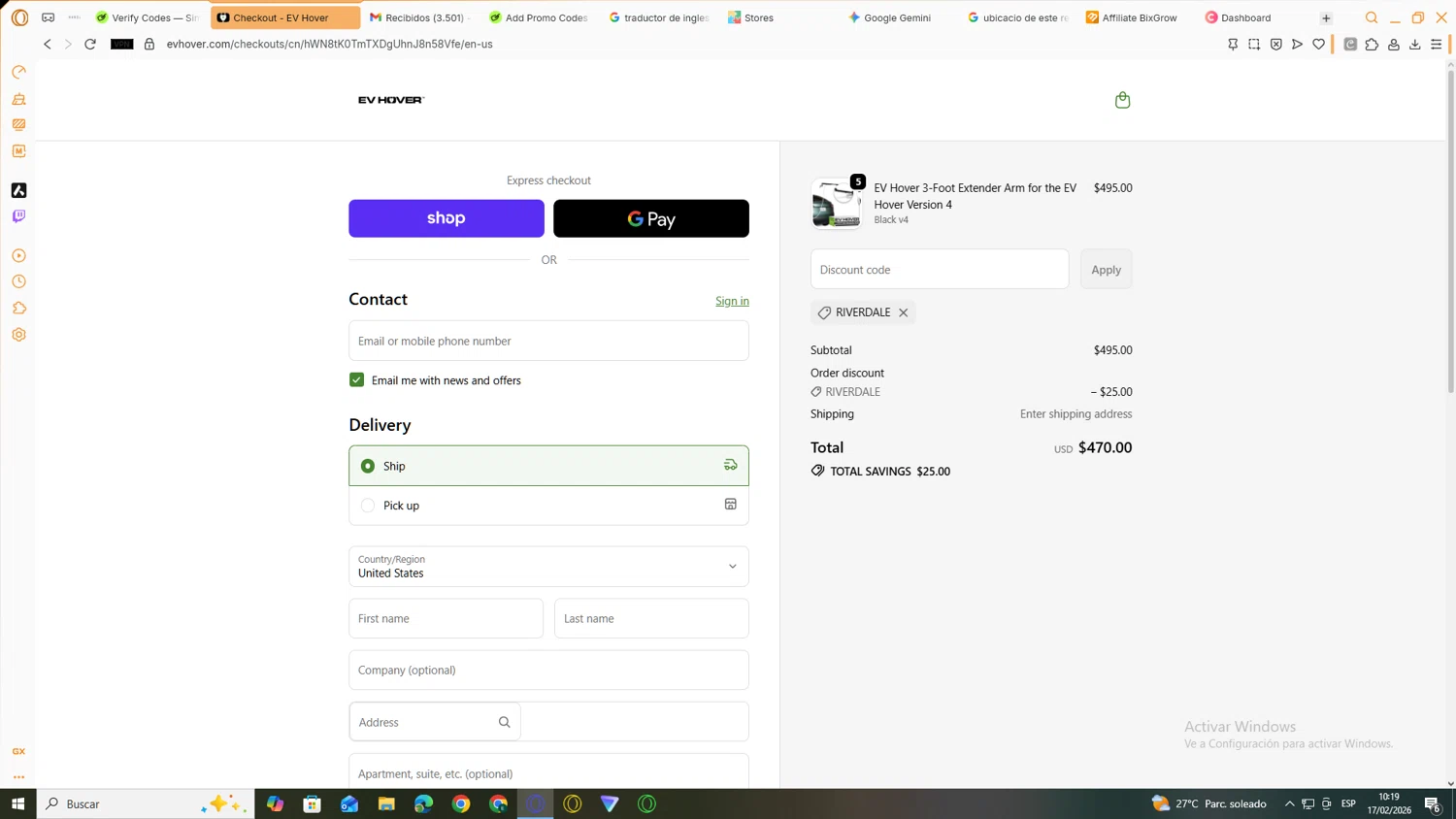Pay with the G Pay button
The width and height of the screenshot is (1456, 819).
coord(651,218)
